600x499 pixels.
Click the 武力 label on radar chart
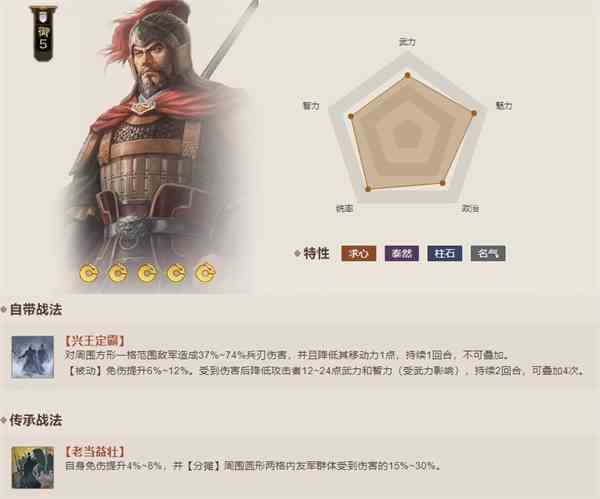click(407, 42)
